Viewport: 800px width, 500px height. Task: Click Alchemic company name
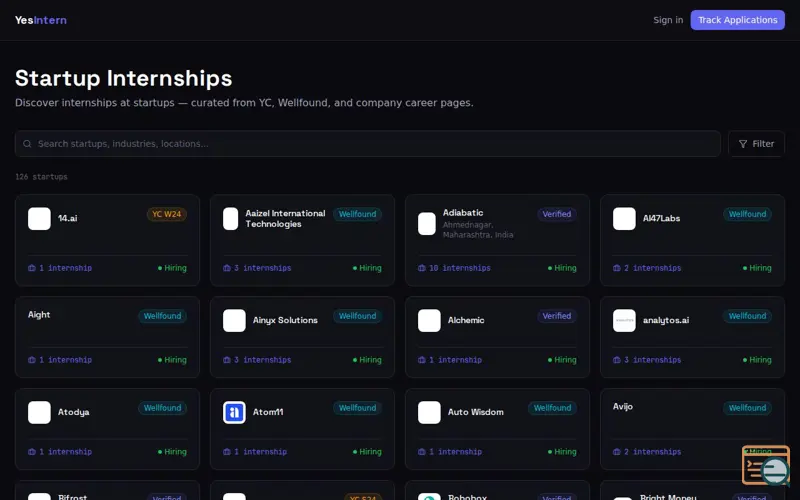pos(466,320)
